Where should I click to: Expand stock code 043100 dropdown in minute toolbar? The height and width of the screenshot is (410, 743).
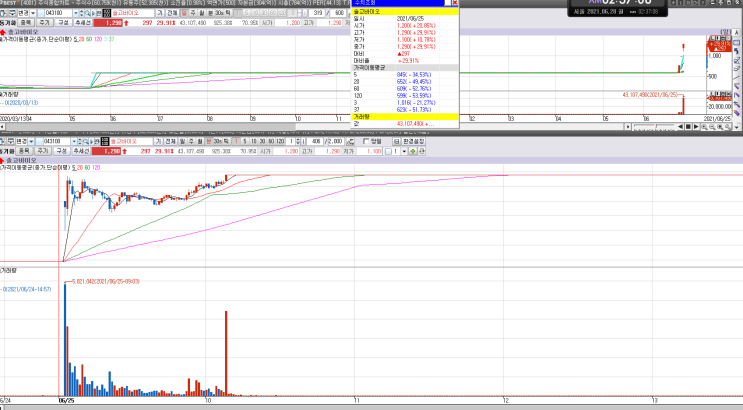click(74, 141)
